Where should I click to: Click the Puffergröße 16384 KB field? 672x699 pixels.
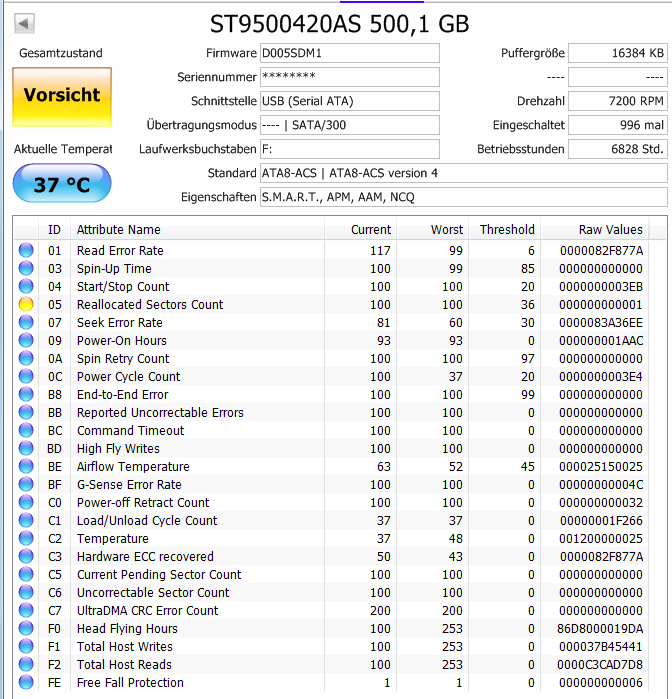coord(618,53)
